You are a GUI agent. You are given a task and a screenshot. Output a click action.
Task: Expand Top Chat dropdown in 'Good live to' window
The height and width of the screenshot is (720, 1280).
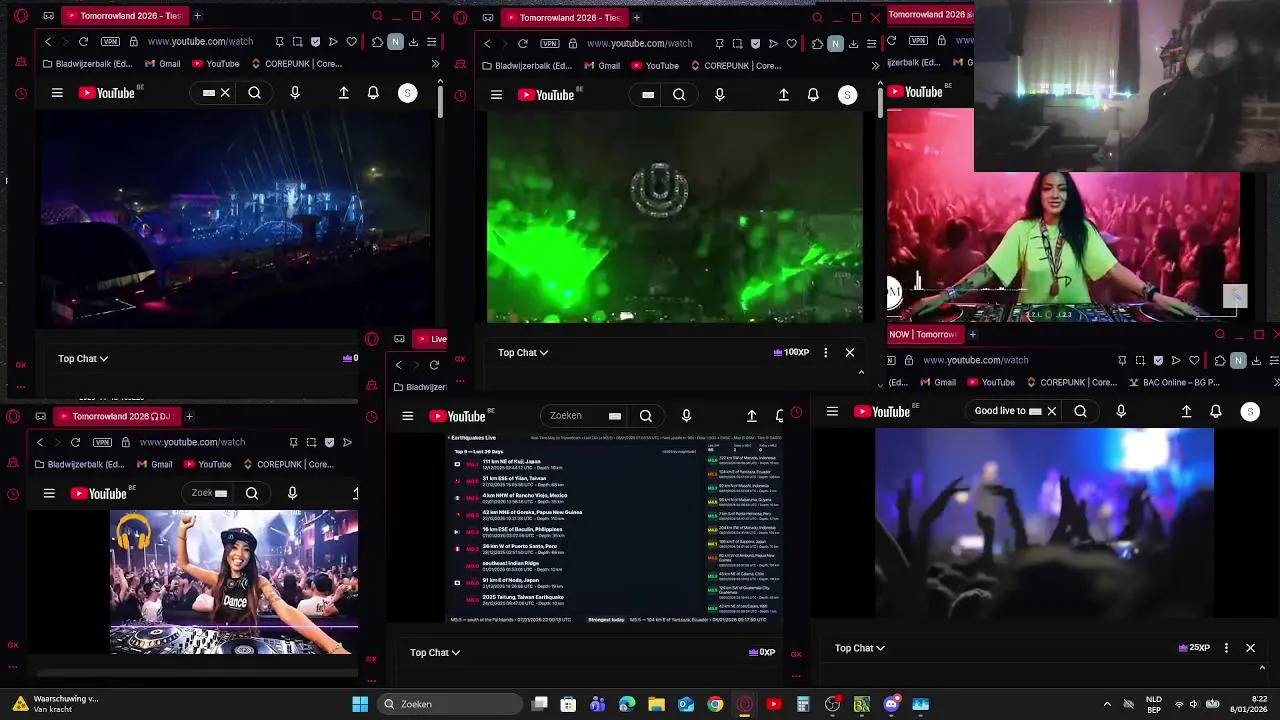[x=860, y=648]
